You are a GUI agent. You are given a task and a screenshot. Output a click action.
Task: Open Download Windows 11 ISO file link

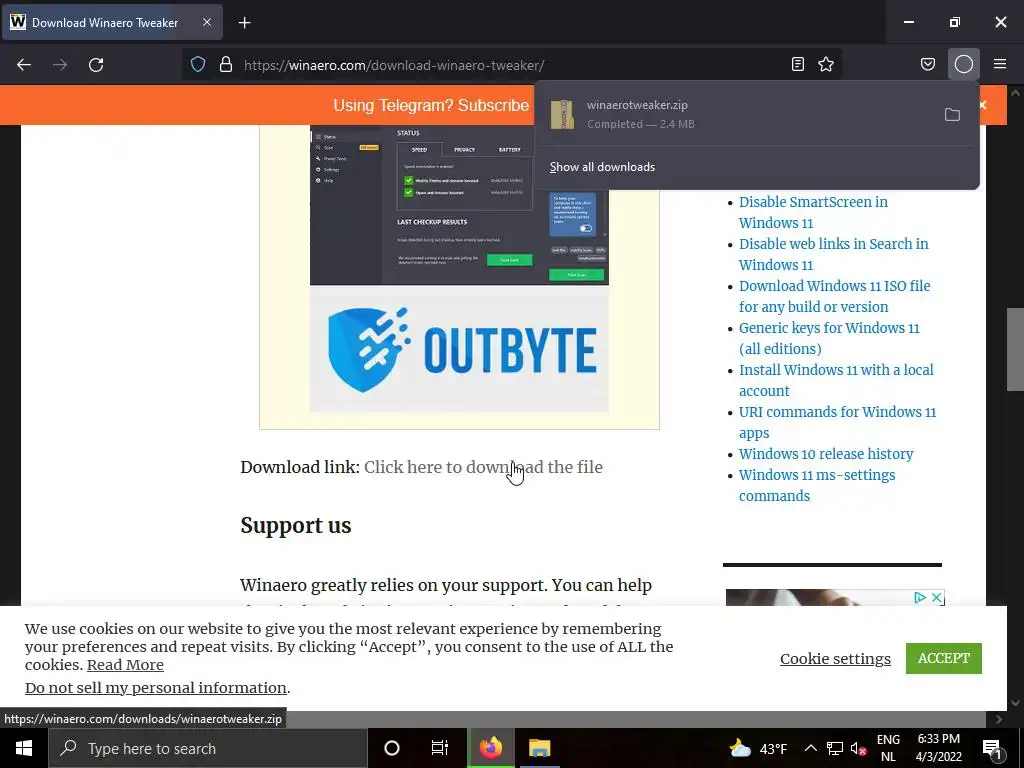click(x=835, y=296)
